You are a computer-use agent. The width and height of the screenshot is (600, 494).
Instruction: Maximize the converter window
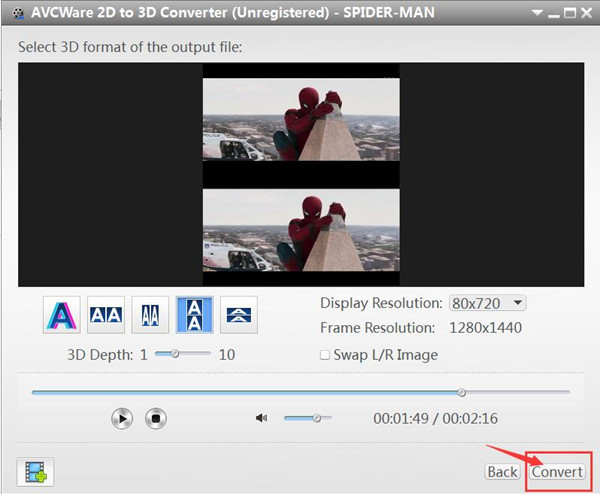coord(570,13)
